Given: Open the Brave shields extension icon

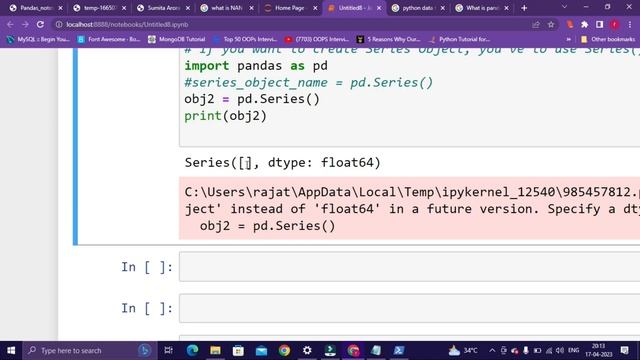Looking at the screenshot, I should click(x=570, y=24).
